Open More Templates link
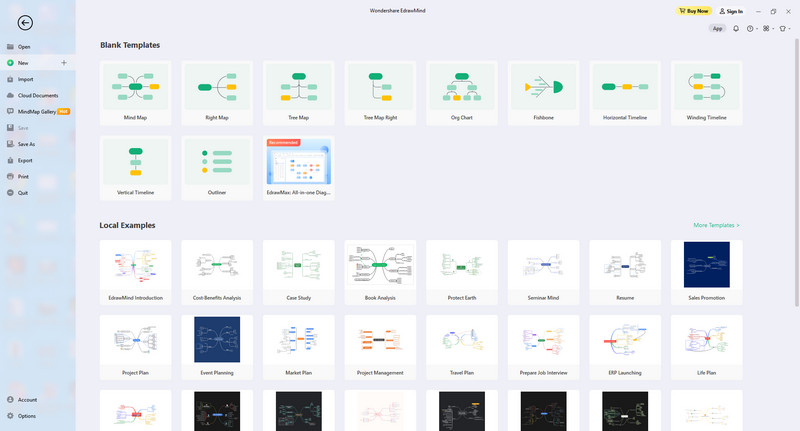Viewport: 800px width, 431px height. (x=716, y=225)
